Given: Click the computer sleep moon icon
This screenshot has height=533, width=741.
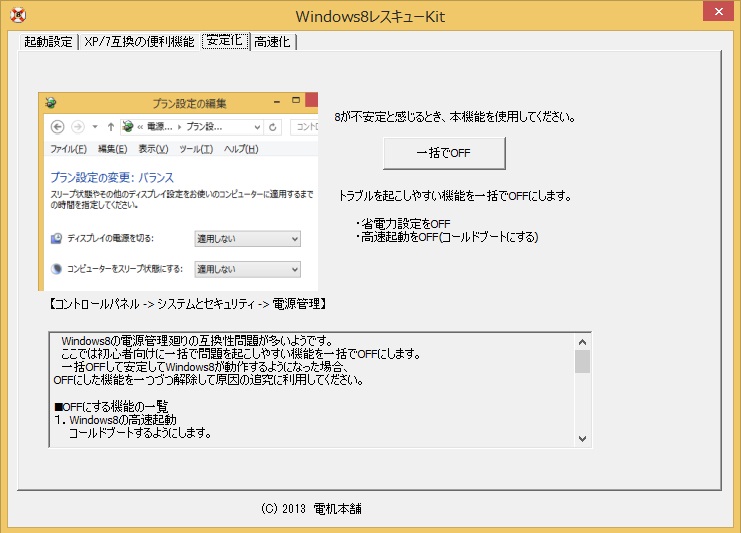Looking at the screenshot, I should click(x=56, y=269).
